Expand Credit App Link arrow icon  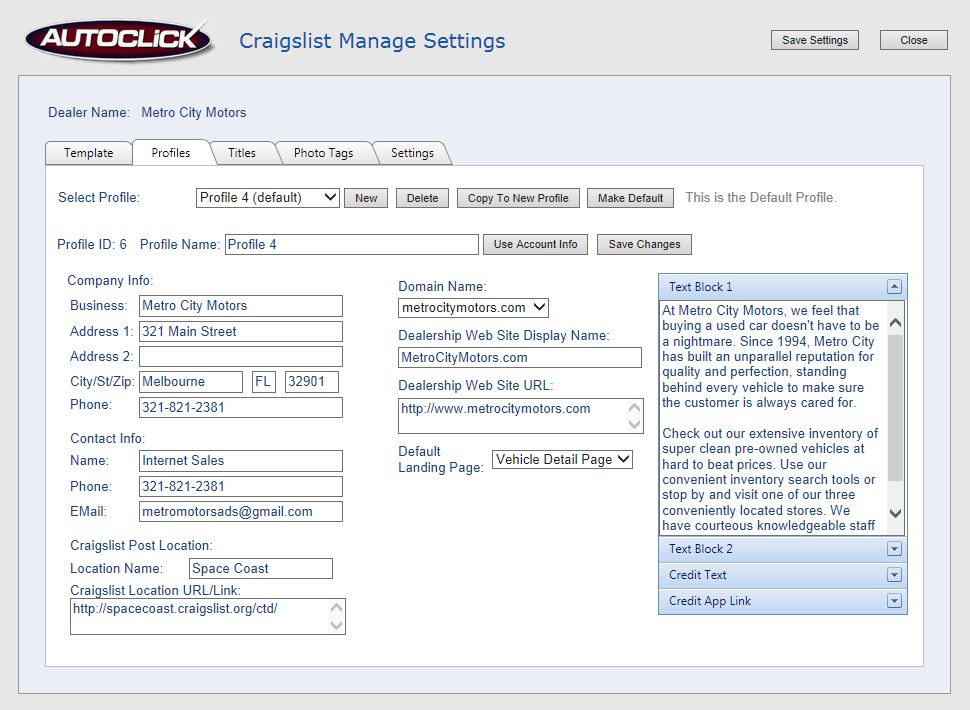coord(894,601)
